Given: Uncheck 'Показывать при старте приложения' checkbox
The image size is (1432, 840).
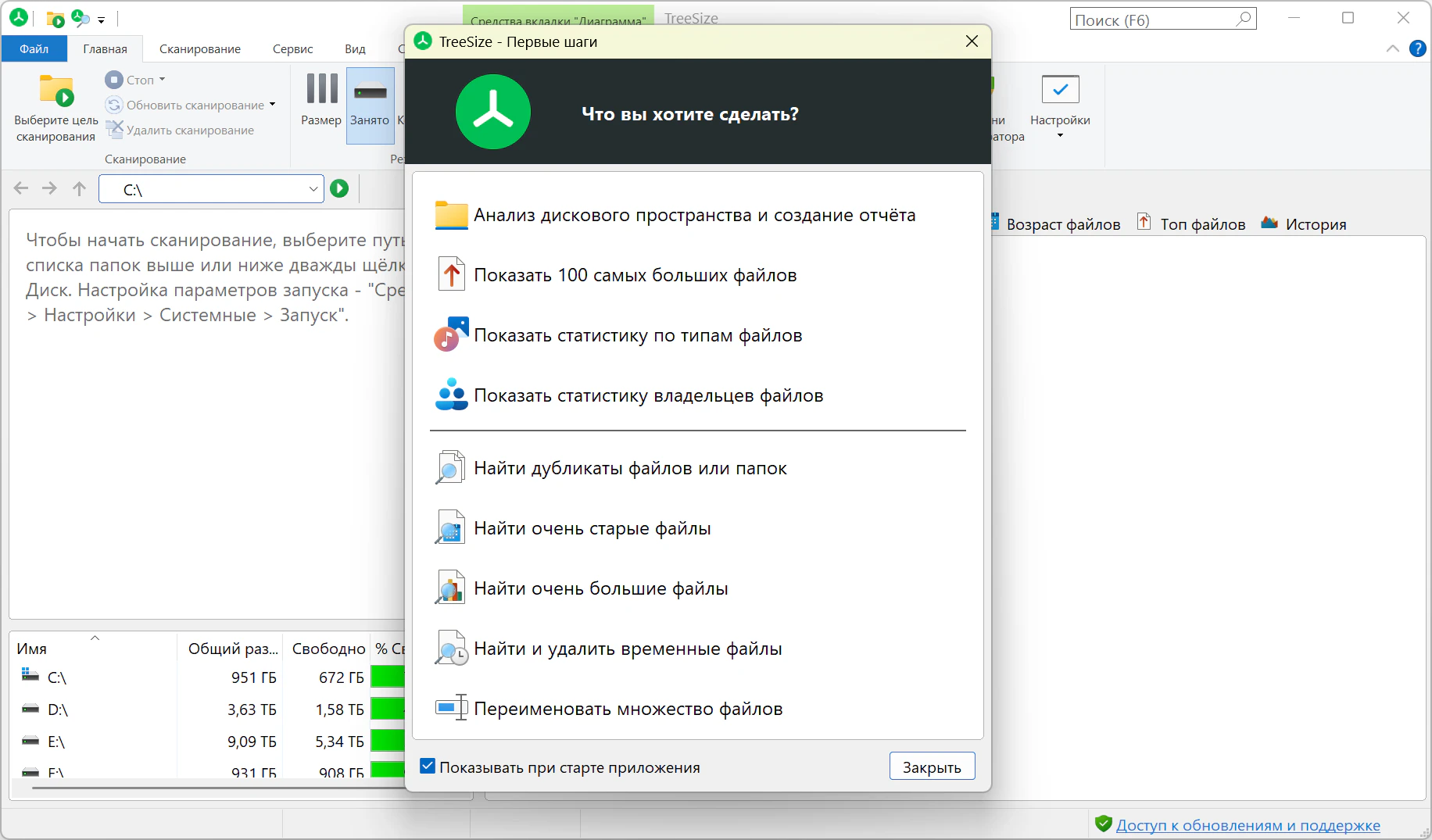Looking at the screenshot, I should click(x=428, y=767).
